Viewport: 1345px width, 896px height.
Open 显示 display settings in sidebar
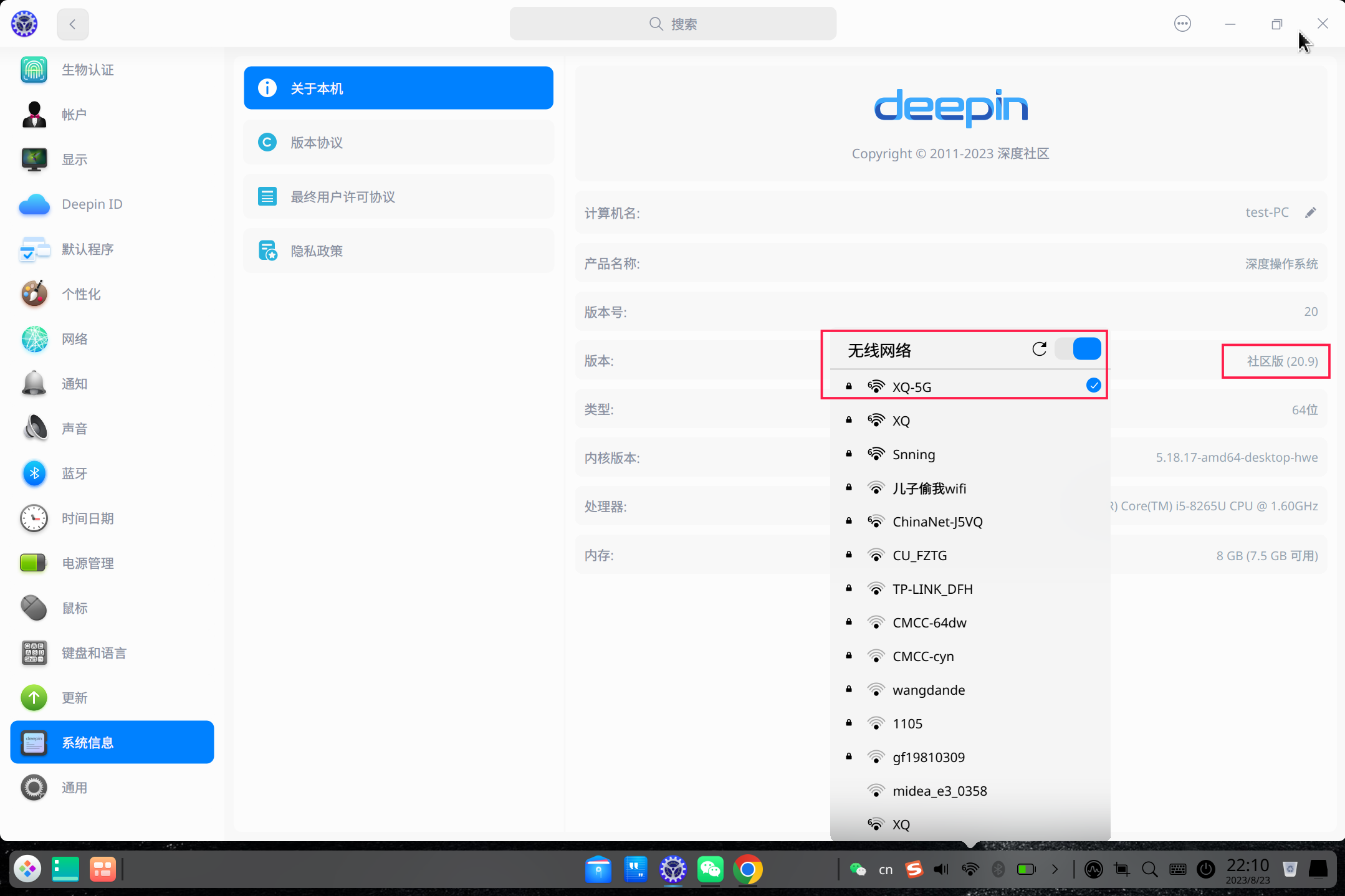pos(74,160)
